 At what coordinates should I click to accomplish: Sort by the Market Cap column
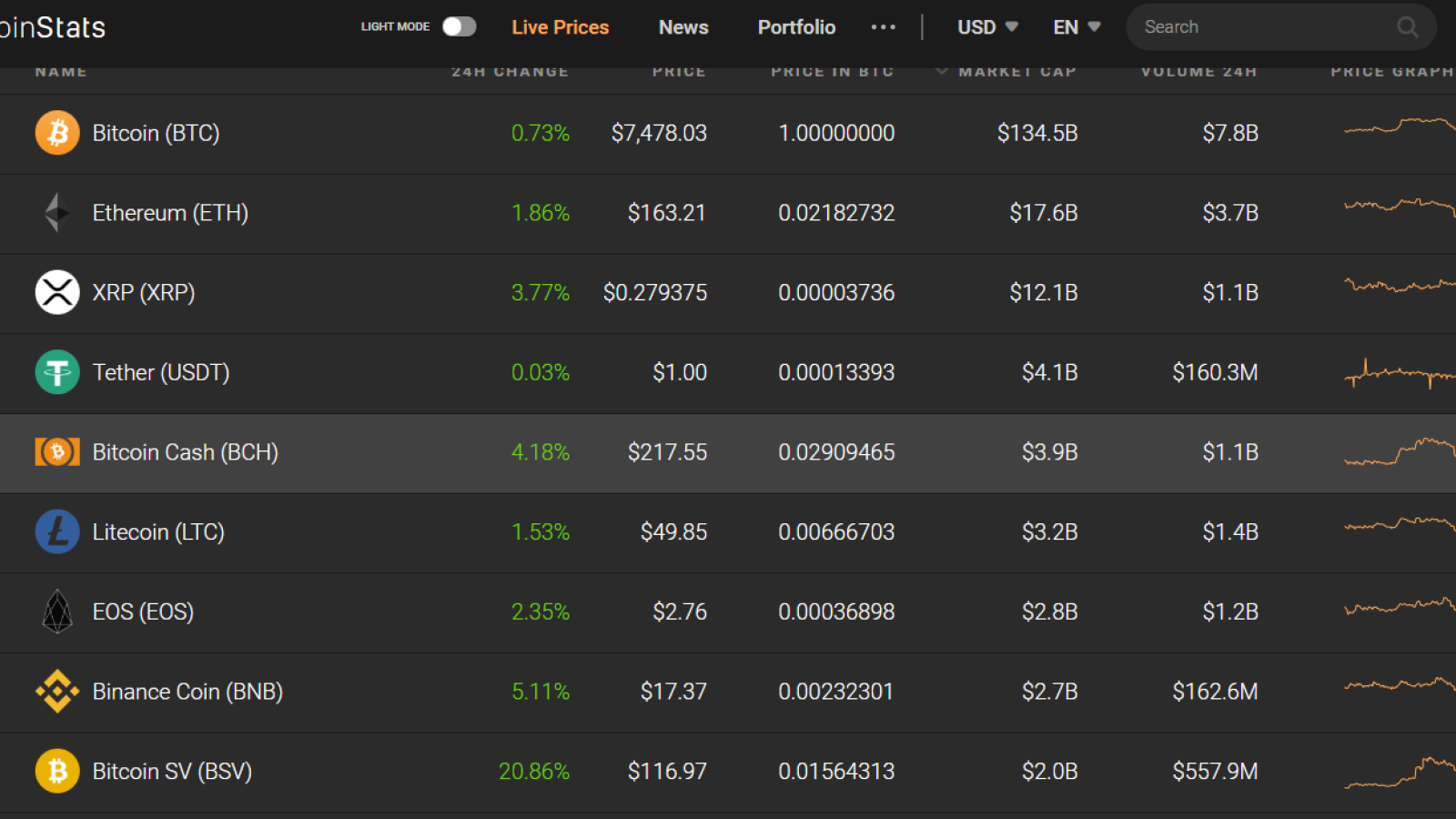(1016, 72)
